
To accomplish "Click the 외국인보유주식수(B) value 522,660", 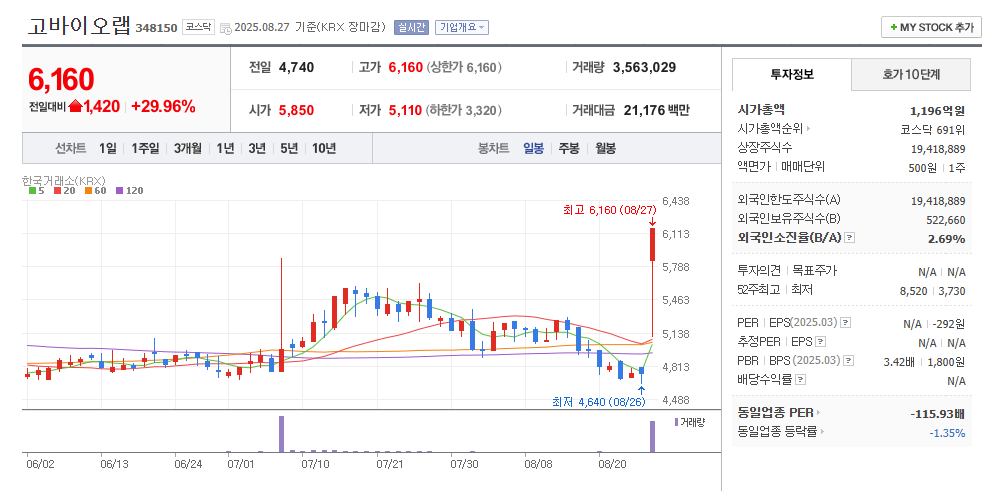I will 946,220.
